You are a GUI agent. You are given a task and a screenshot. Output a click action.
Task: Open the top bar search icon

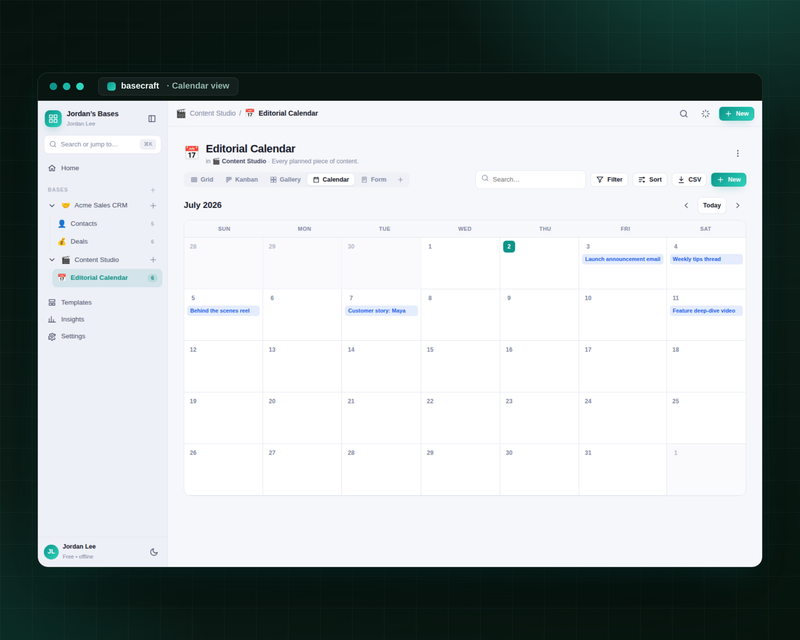(683, 114)
